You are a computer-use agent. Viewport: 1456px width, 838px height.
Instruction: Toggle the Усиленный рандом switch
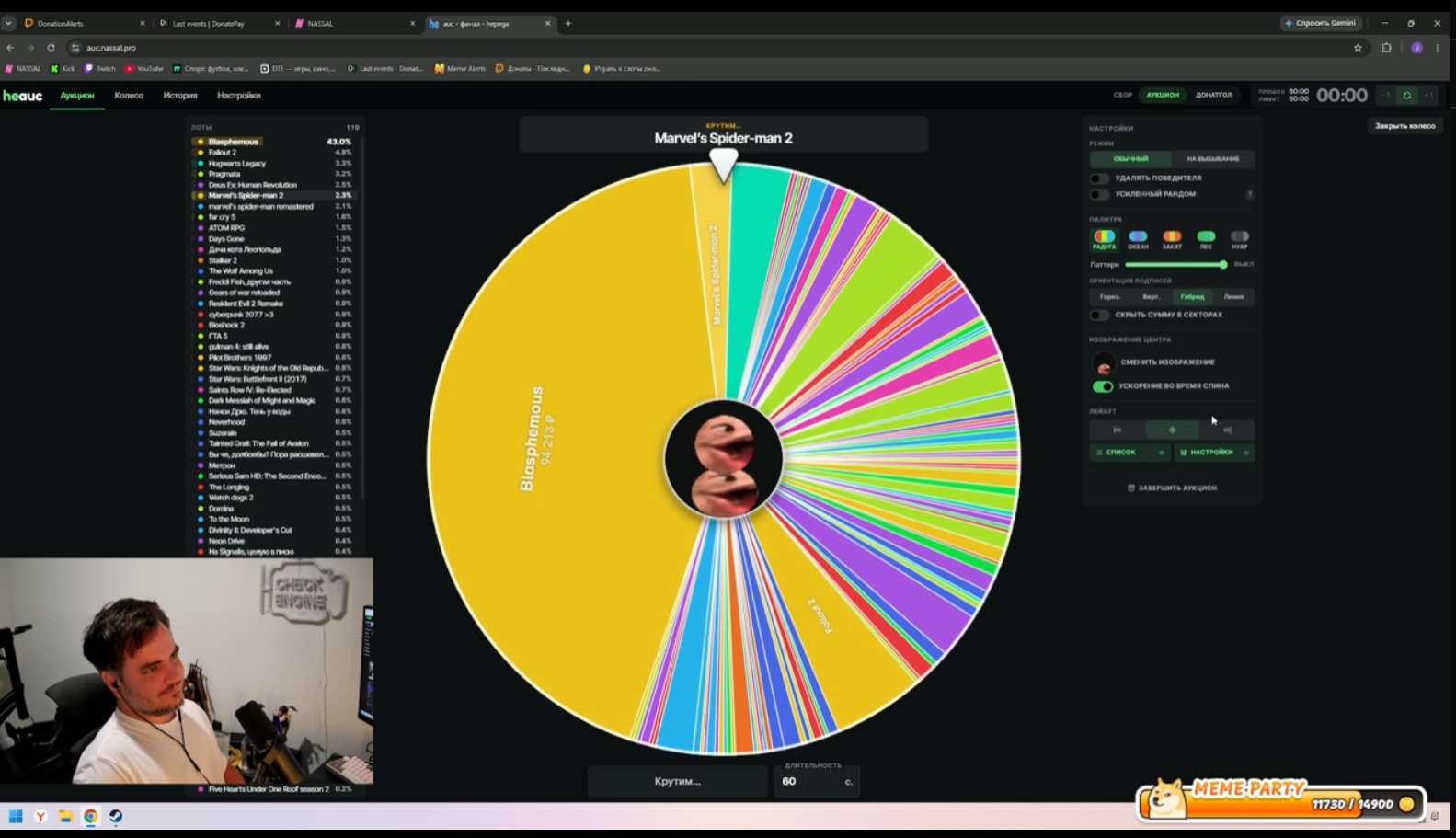(1099, 194)
